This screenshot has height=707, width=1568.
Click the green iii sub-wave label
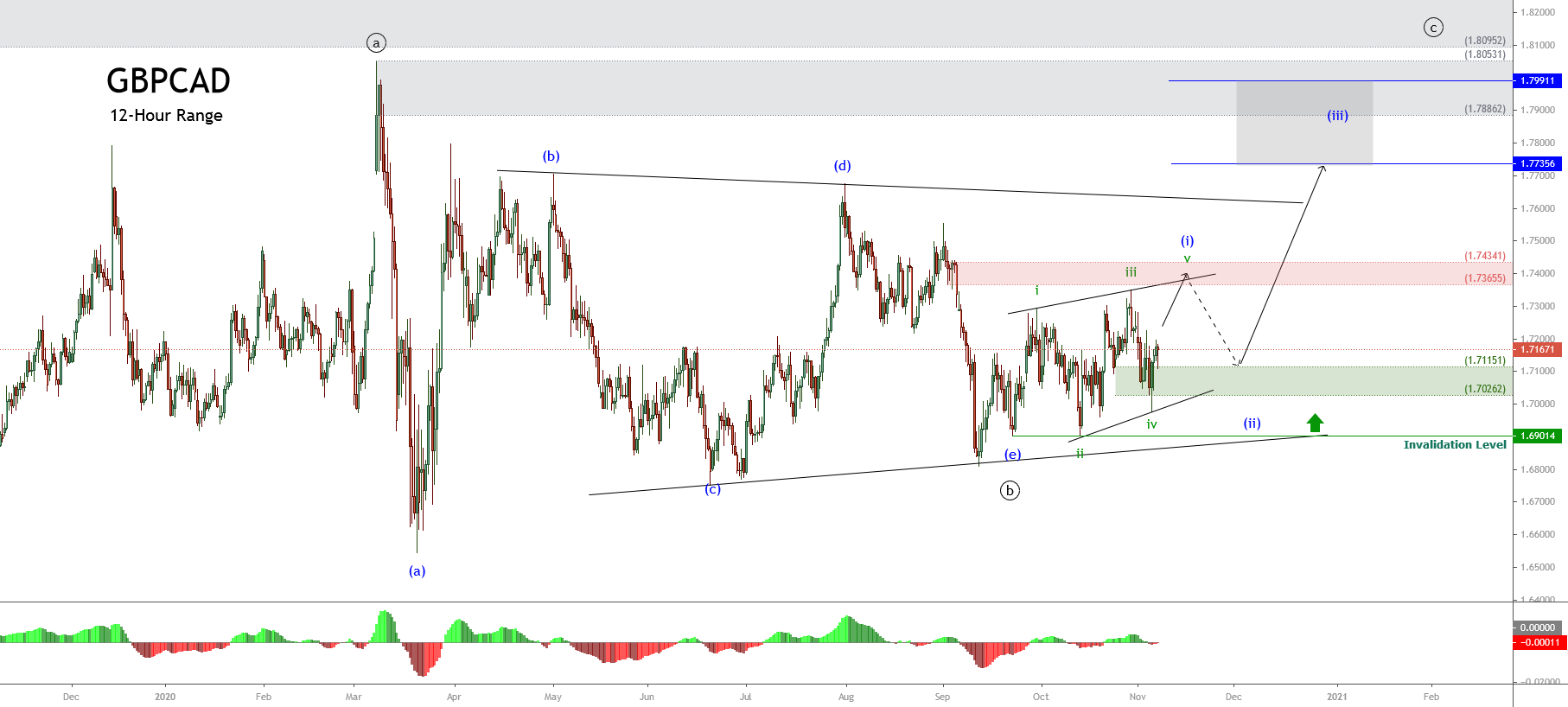1131,272
